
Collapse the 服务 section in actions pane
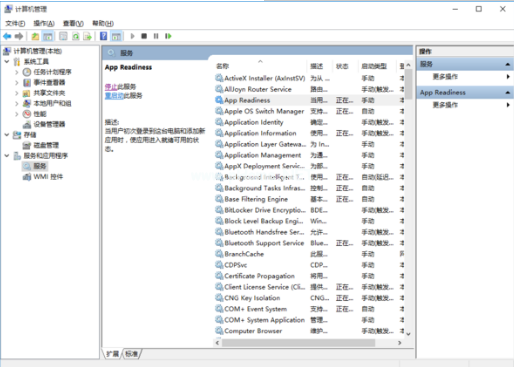click(508, 64)
